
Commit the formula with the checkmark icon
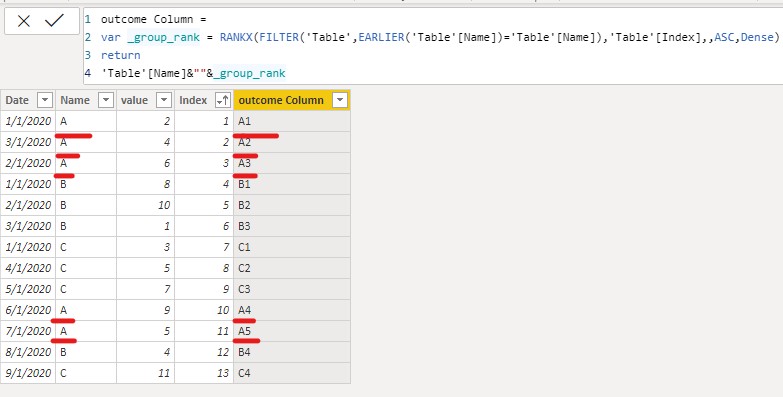(54, 20)
